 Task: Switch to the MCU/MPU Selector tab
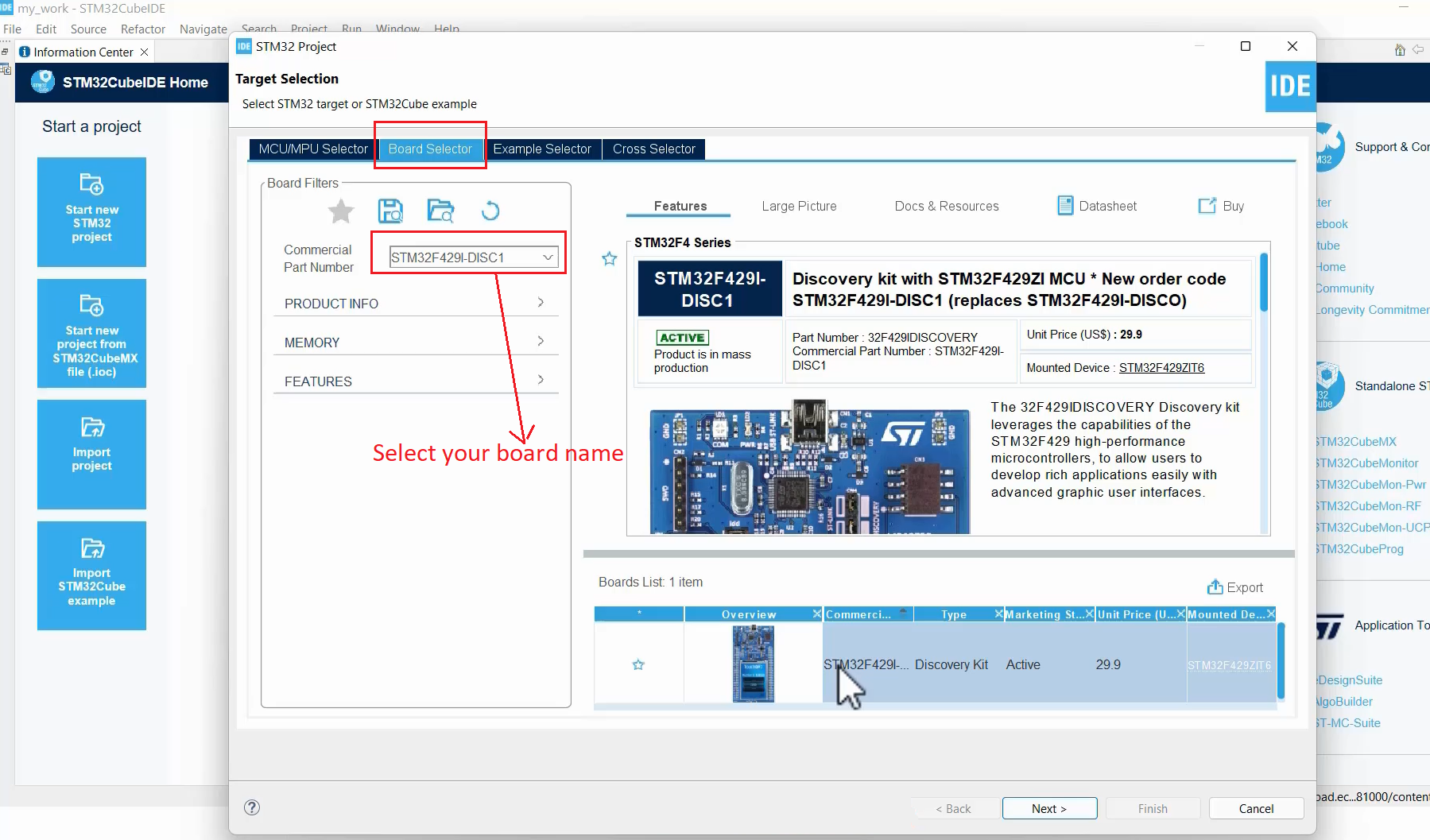(x=313, y=149)
